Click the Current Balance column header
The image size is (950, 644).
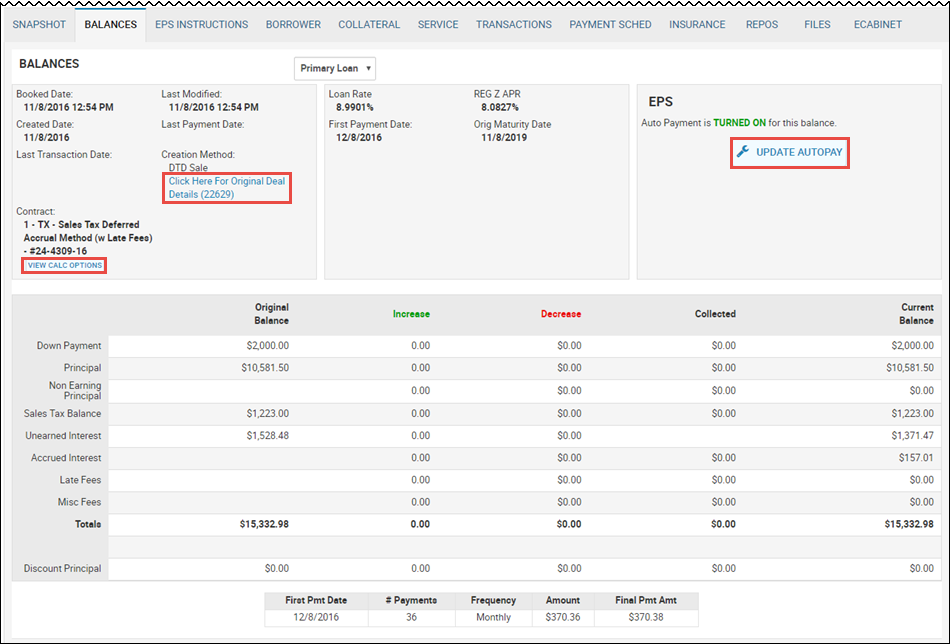pos(916,314)
